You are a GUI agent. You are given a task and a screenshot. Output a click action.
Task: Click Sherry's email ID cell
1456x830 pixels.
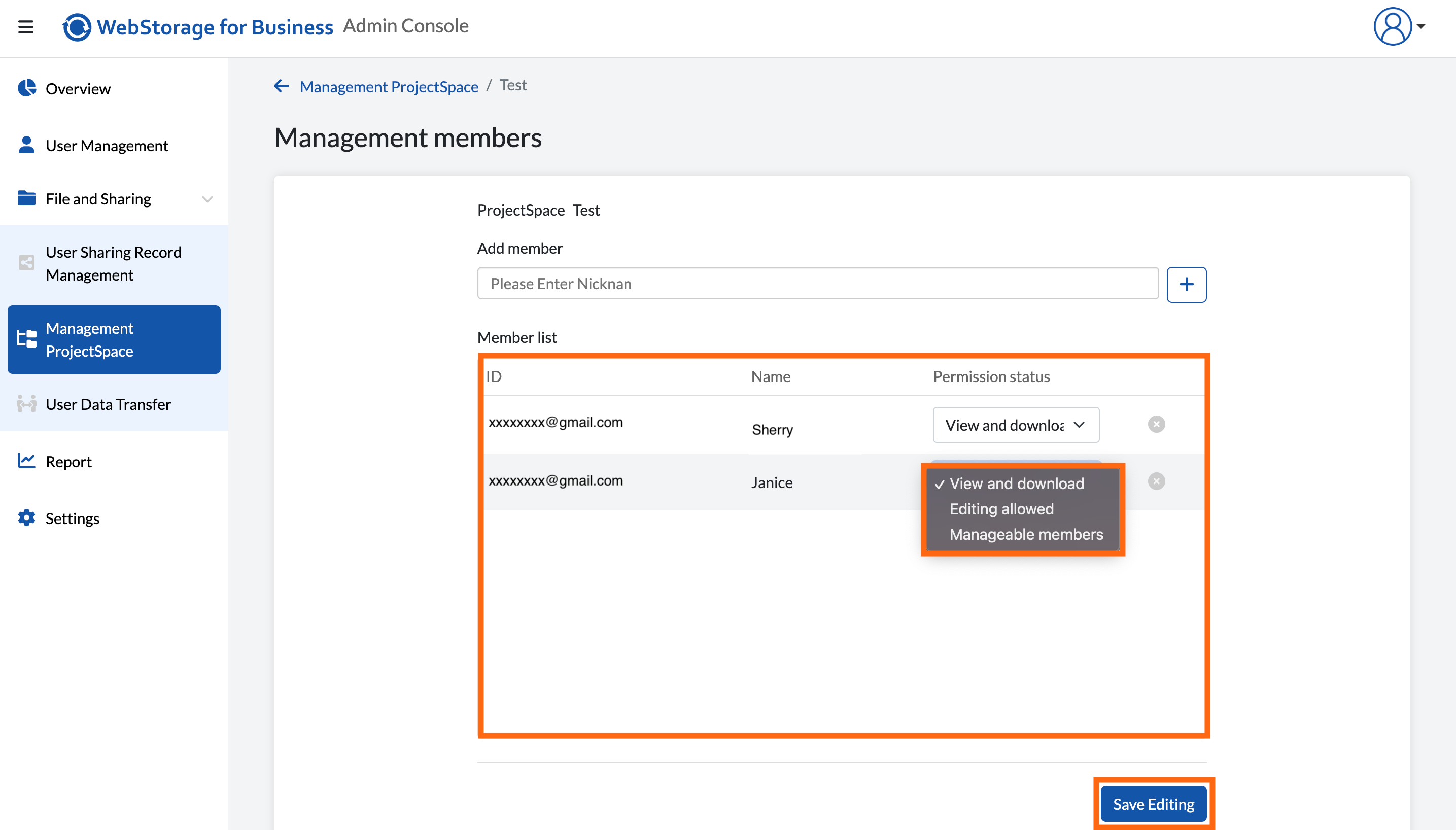click(556, 423)
